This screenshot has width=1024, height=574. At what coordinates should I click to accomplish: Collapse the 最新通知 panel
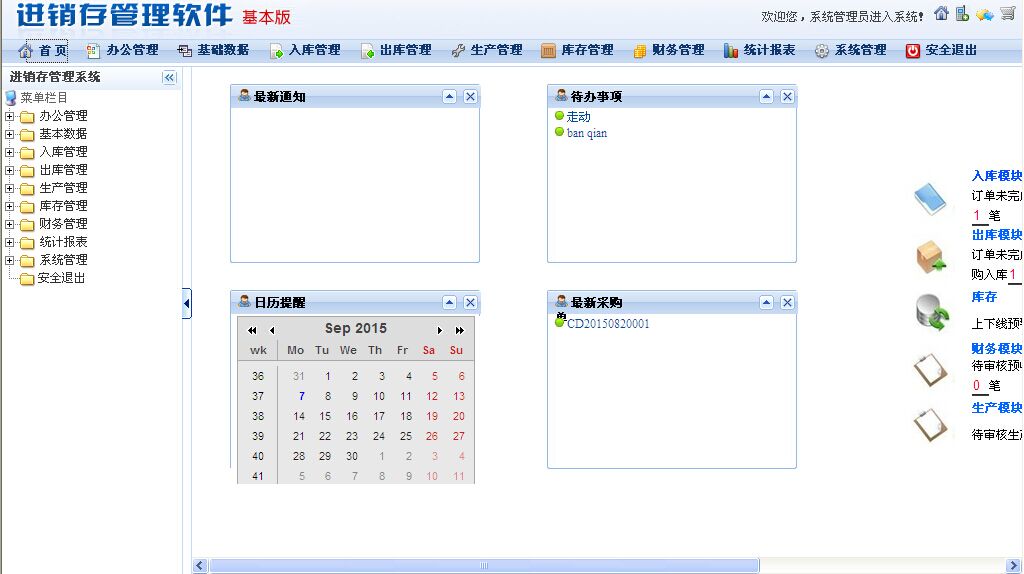[449, 97]
